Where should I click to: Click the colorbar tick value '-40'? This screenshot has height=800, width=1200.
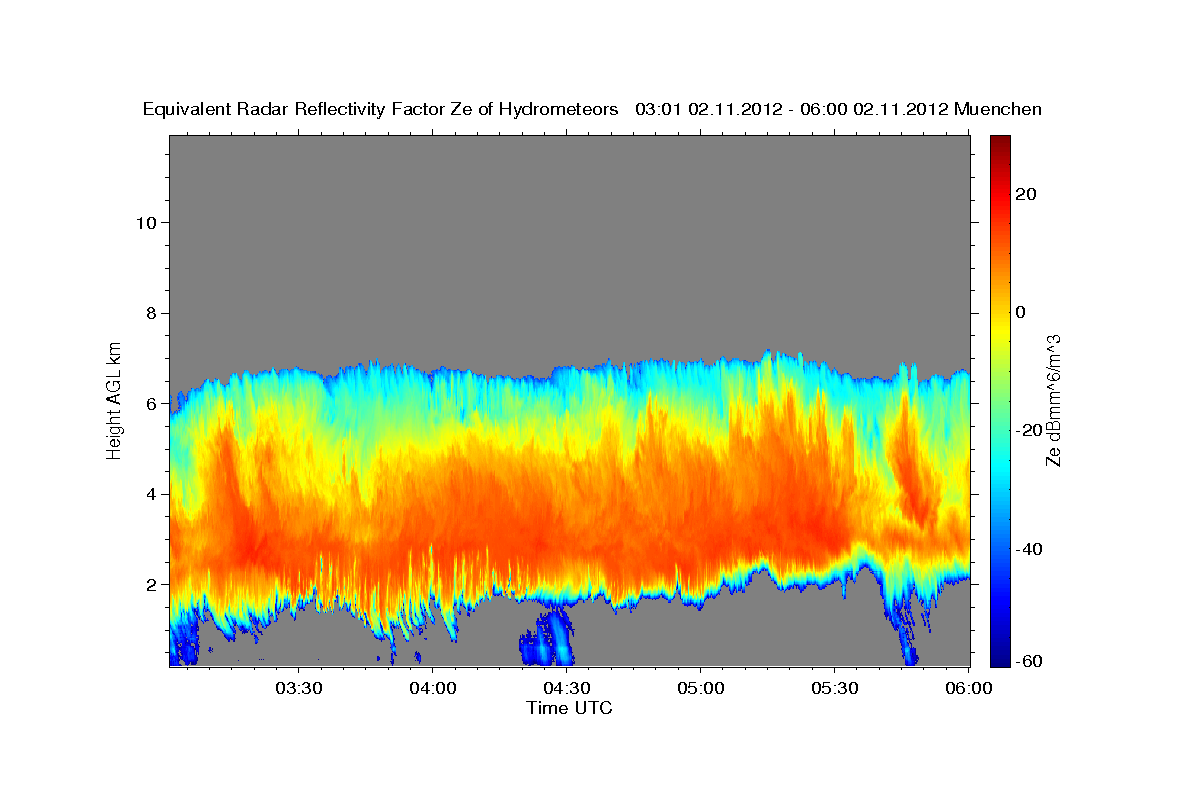(x=1029, y=549)
